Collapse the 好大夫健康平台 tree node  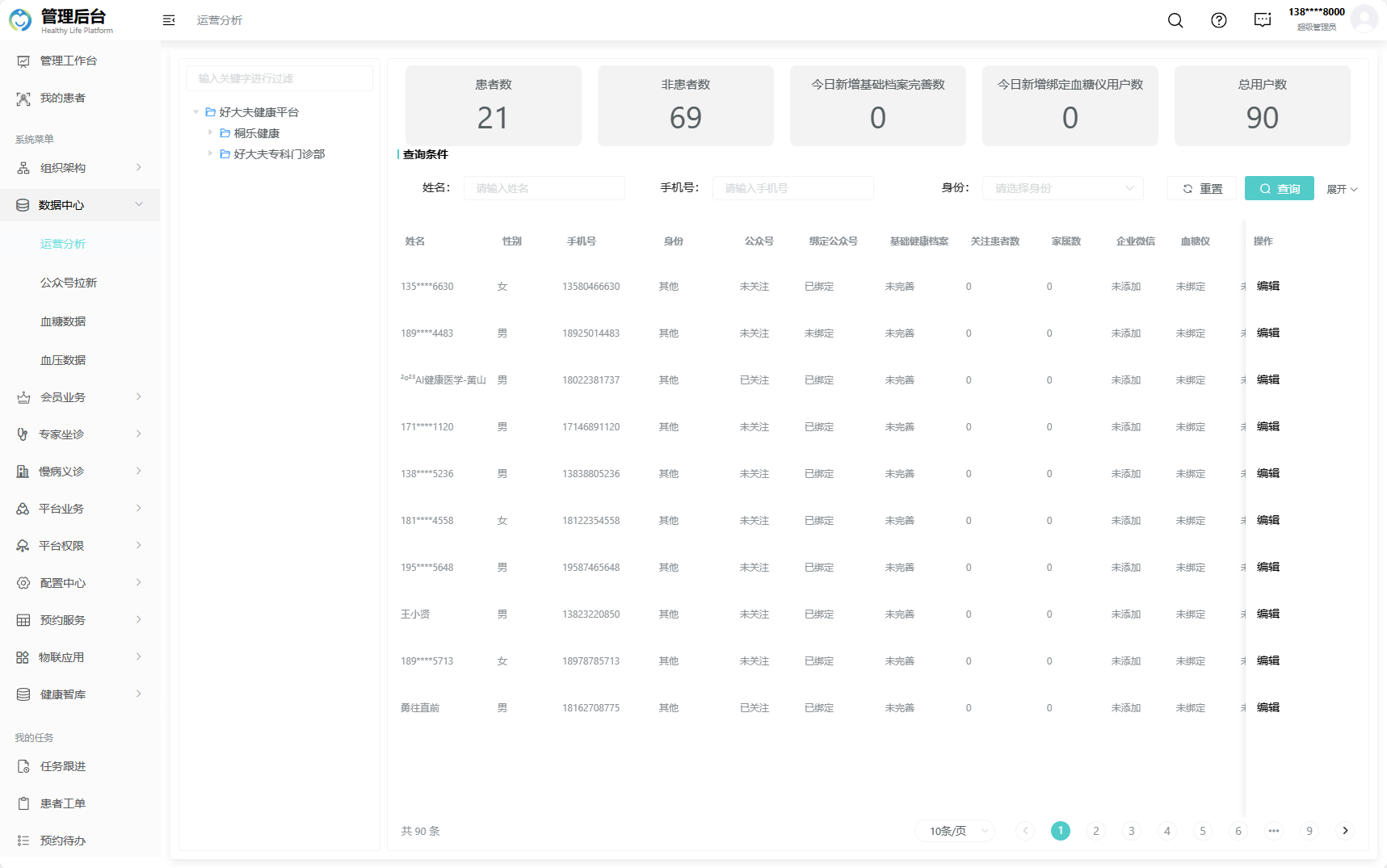pos(195,112)
